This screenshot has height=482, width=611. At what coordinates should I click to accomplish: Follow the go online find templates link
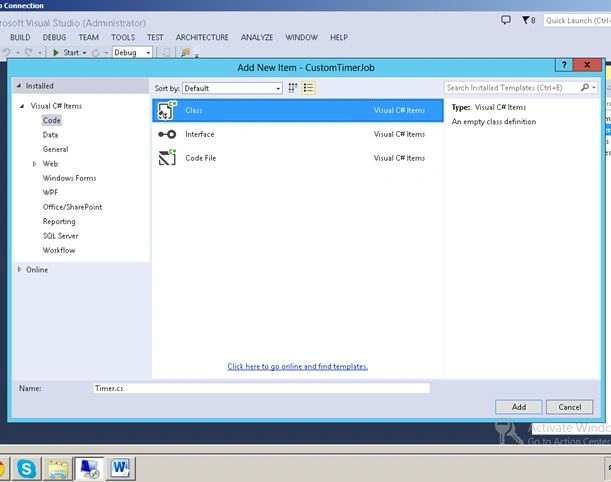click(x=298, y=366)
